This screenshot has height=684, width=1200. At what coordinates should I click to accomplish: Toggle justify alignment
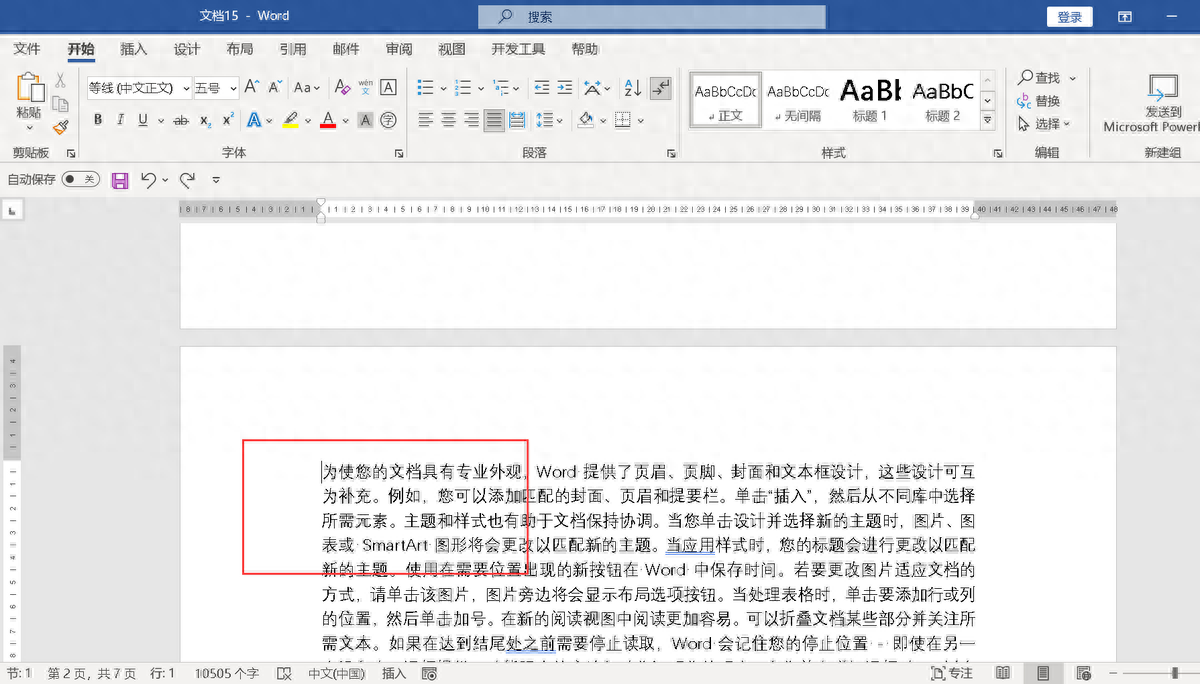[494, 120]
